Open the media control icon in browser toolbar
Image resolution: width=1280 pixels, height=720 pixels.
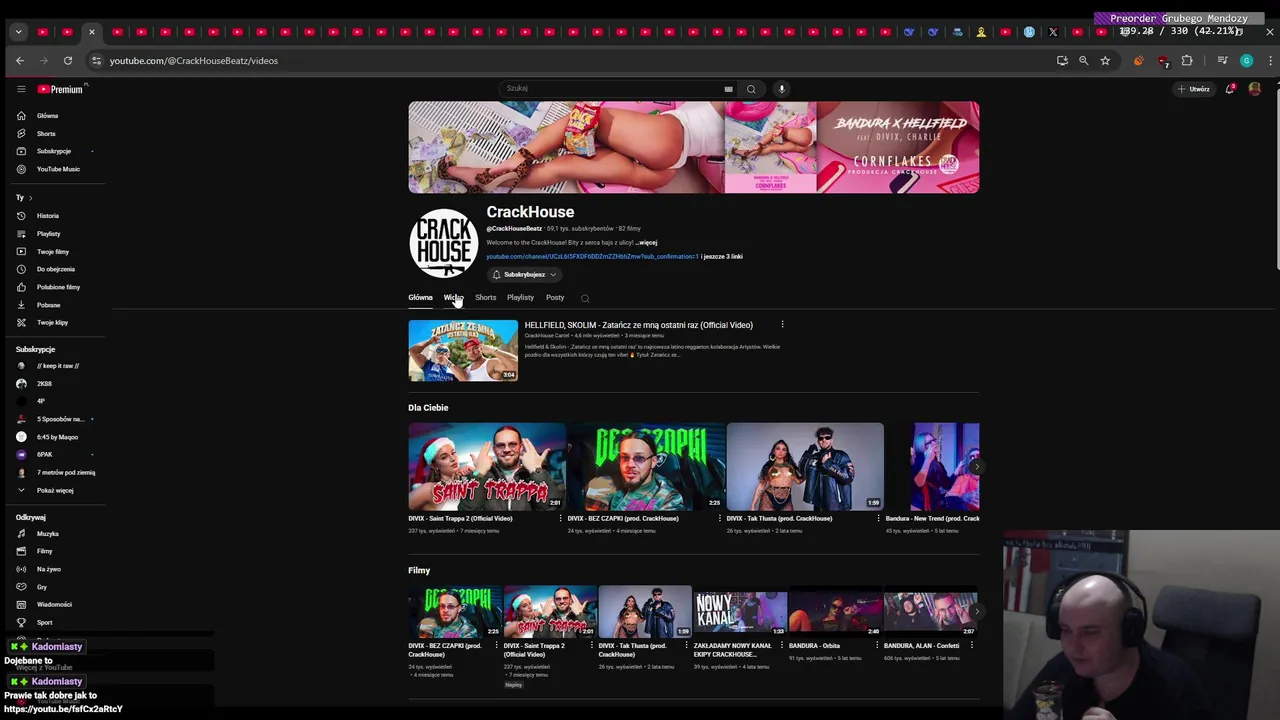[x=1222, y=61]
